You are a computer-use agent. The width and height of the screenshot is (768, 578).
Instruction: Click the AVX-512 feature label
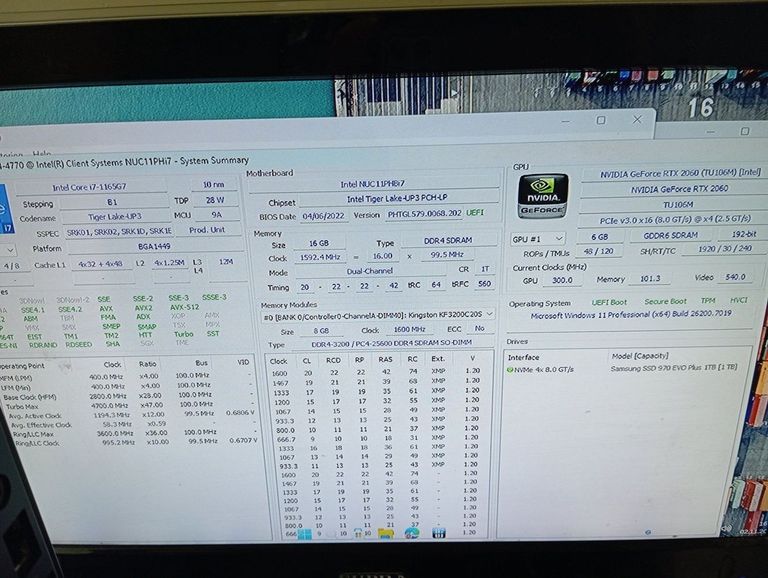185,308
